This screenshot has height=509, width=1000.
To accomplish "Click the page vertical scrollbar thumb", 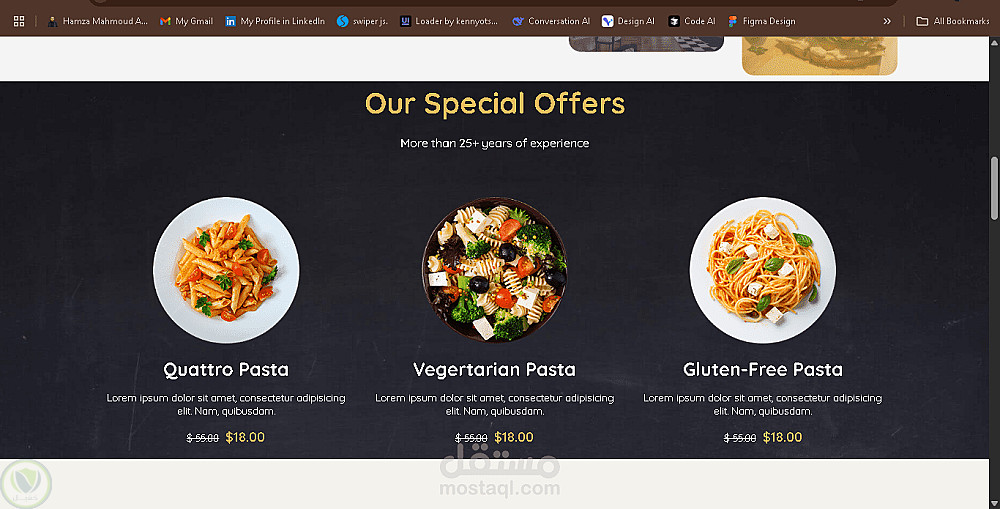I will [994, 188].
